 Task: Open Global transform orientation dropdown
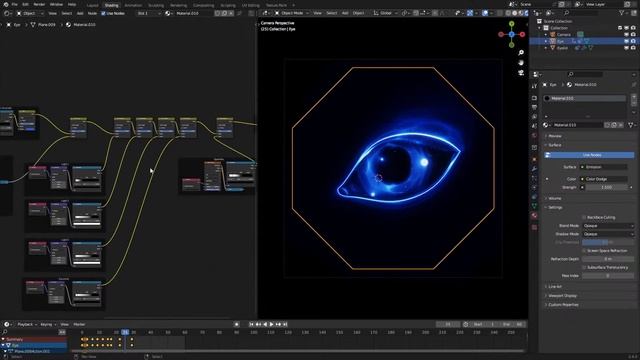[x=385, y=13]
